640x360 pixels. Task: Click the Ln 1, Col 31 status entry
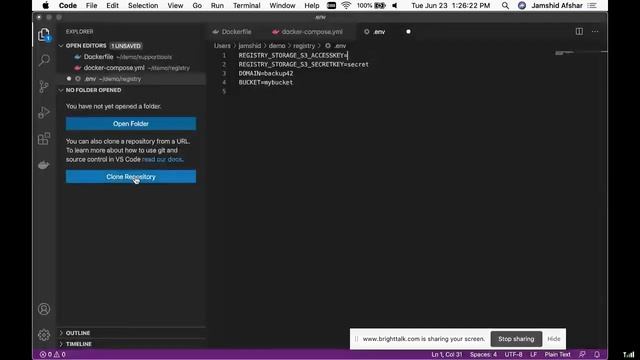(447, 354)
